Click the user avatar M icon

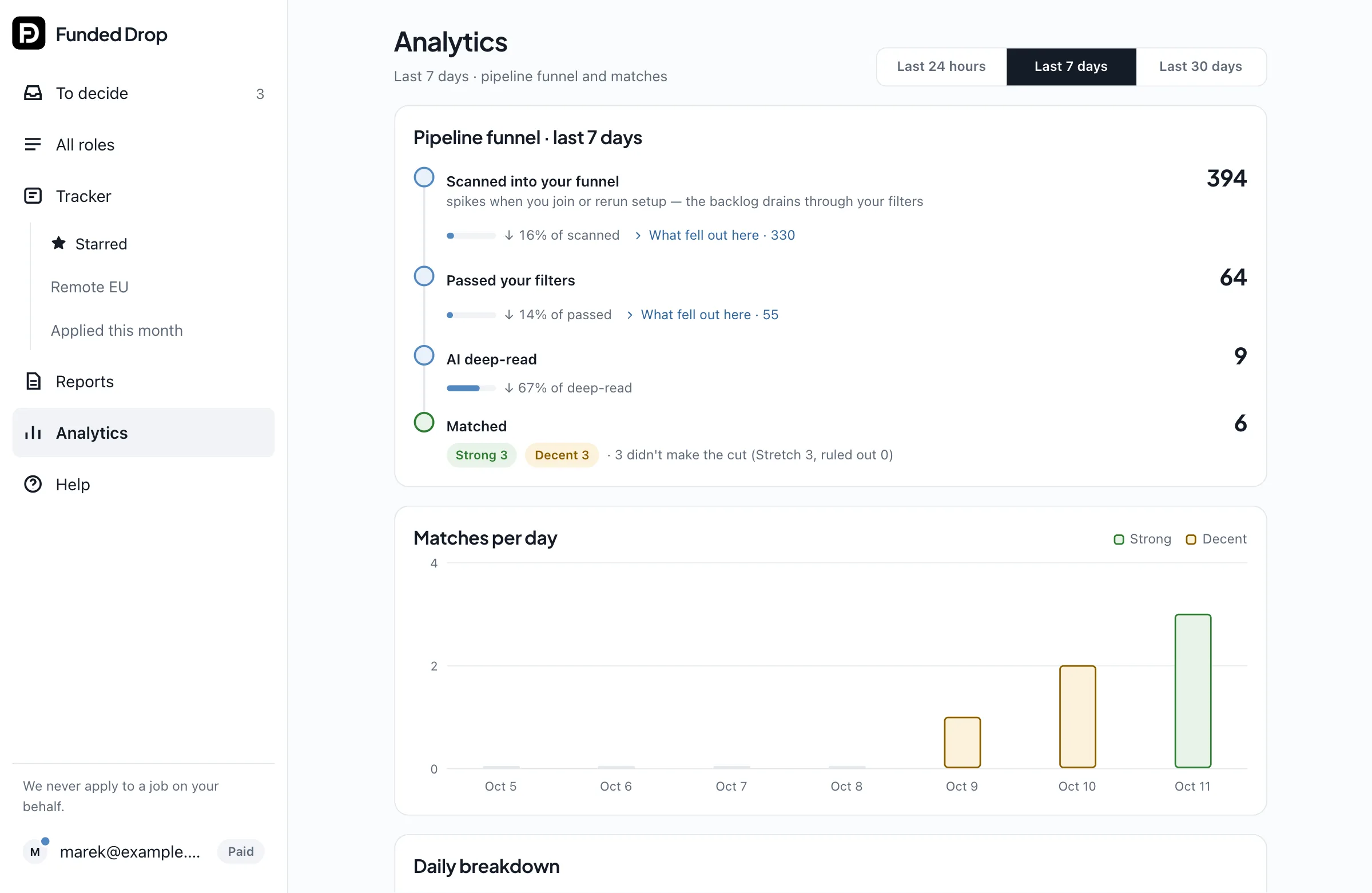35,851
